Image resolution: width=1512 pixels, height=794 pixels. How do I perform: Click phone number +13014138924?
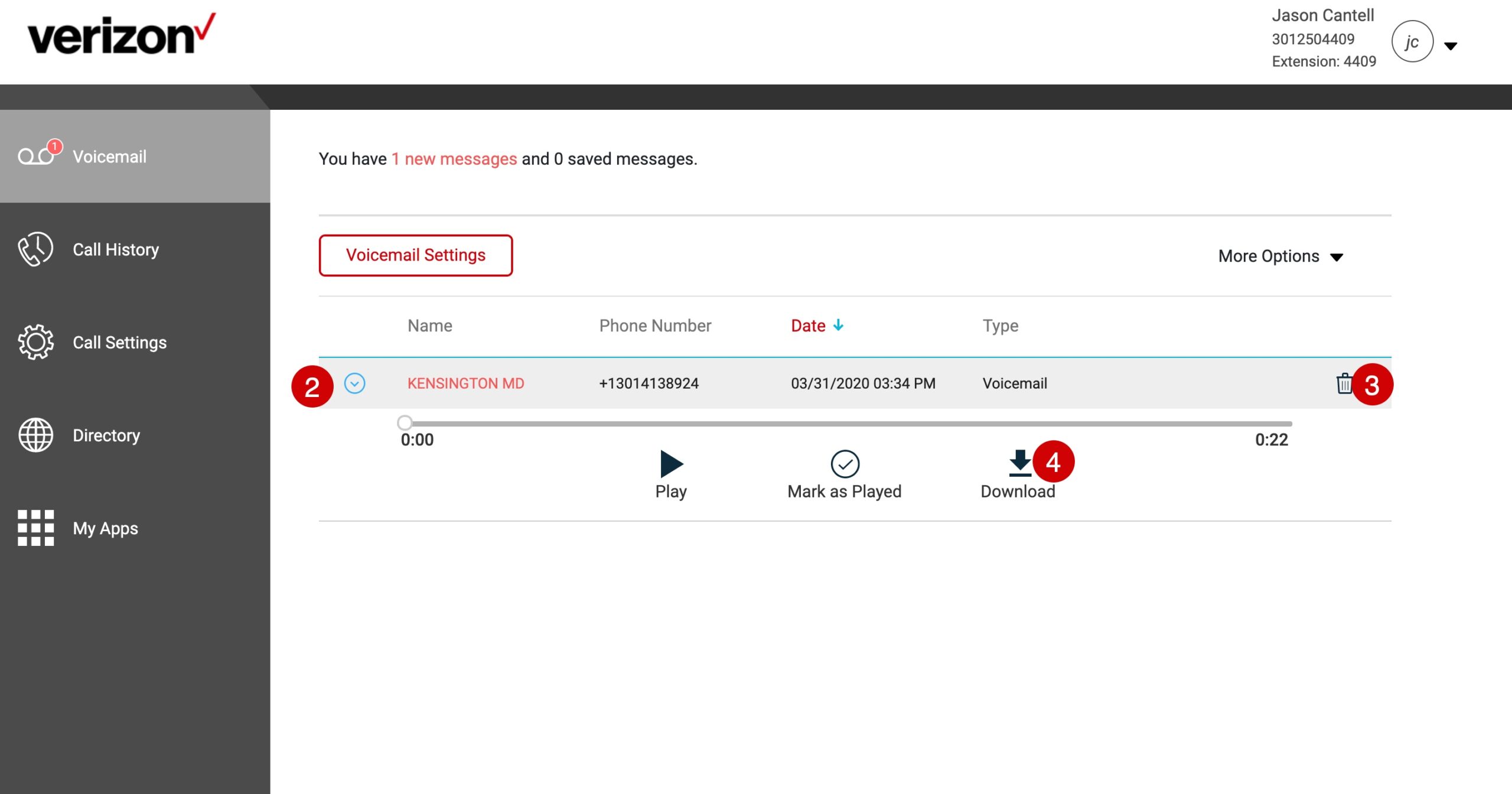649,383
